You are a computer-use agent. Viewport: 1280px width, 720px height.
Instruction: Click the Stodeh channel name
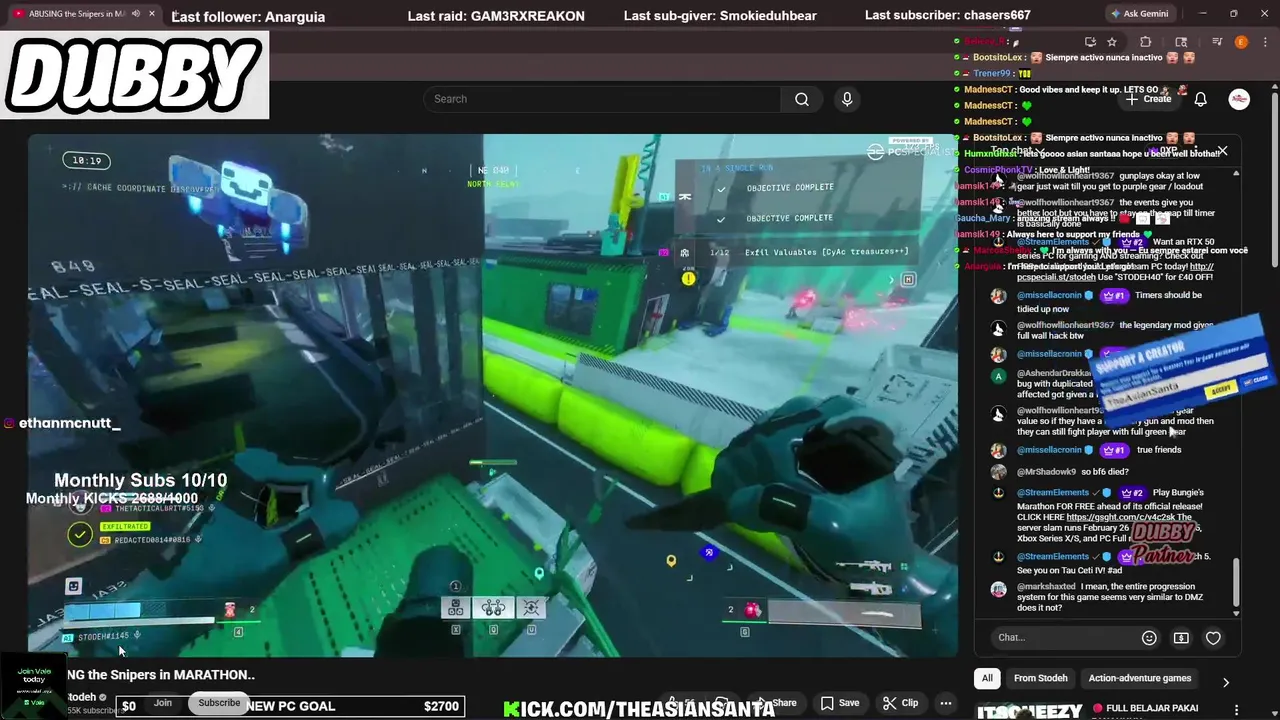[82, 697]
